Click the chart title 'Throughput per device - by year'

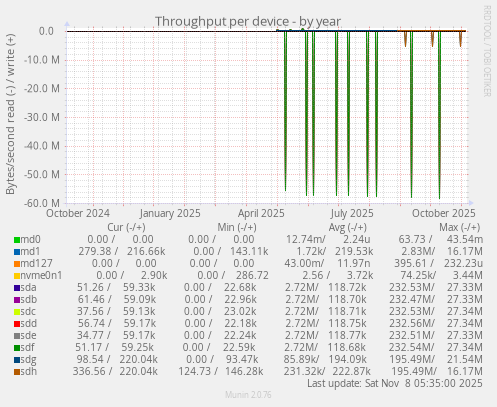(248, 22)
